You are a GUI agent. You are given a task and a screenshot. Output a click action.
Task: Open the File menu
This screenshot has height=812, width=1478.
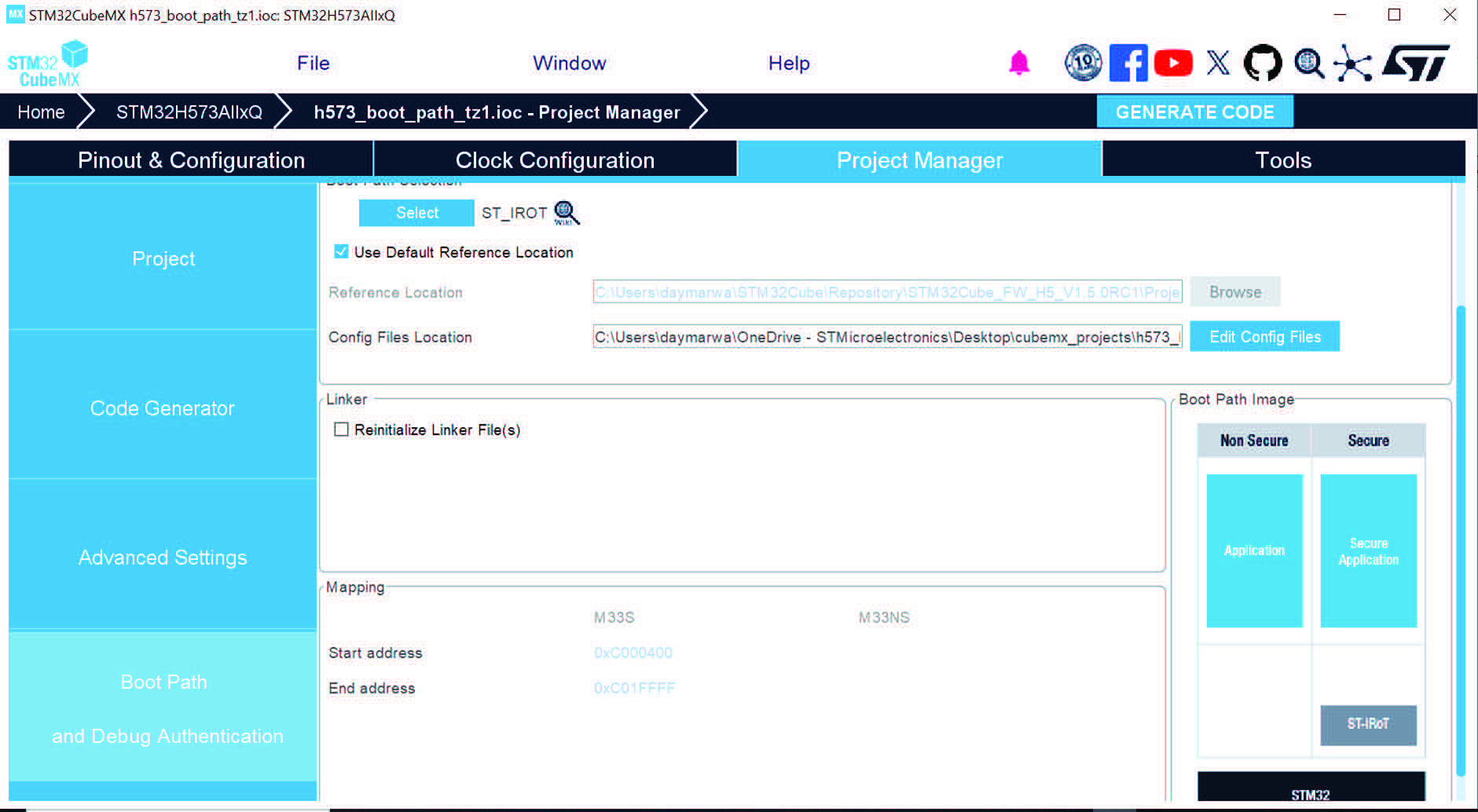(314, 63)
